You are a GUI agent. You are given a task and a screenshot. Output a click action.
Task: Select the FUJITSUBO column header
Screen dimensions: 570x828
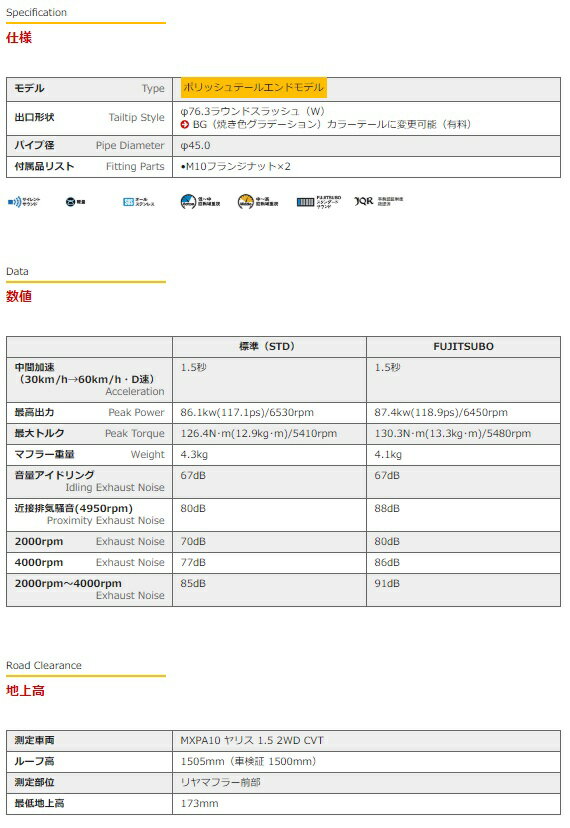coord(463,346)
